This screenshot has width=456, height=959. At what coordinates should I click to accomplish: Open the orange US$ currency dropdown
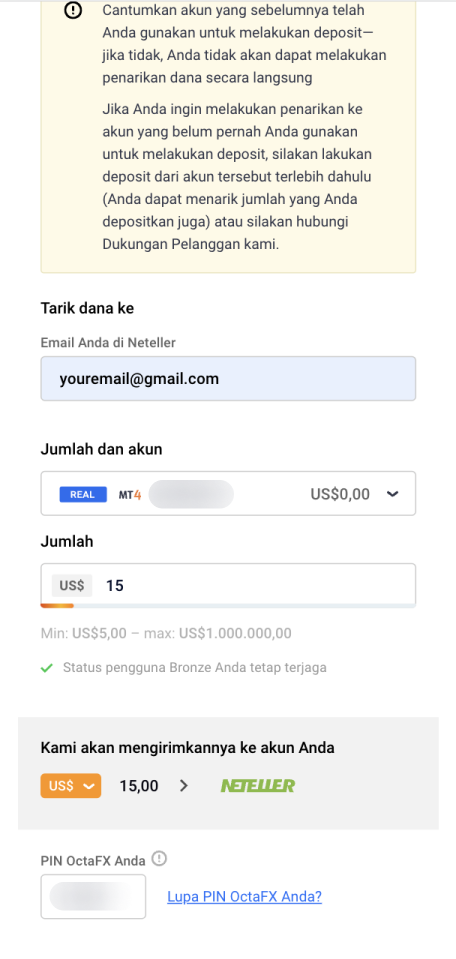(71, 786)
